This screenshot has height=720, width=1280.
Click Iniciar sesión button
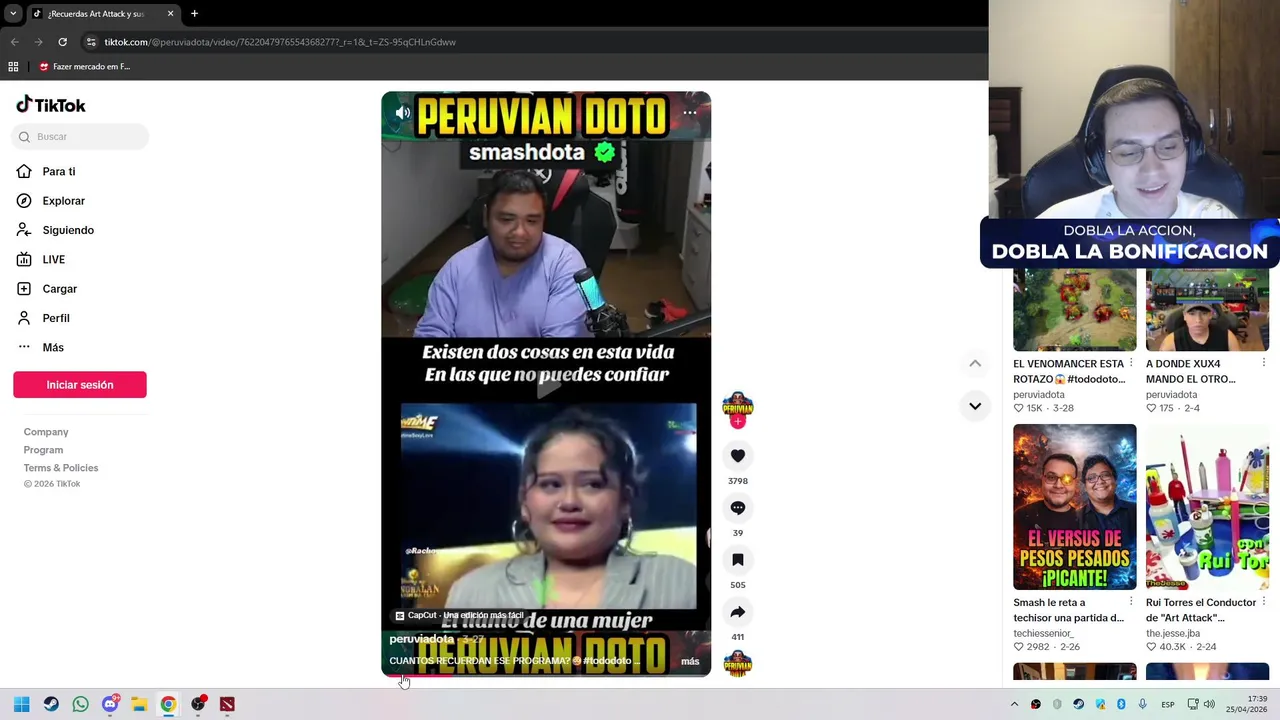click(80, 385)
